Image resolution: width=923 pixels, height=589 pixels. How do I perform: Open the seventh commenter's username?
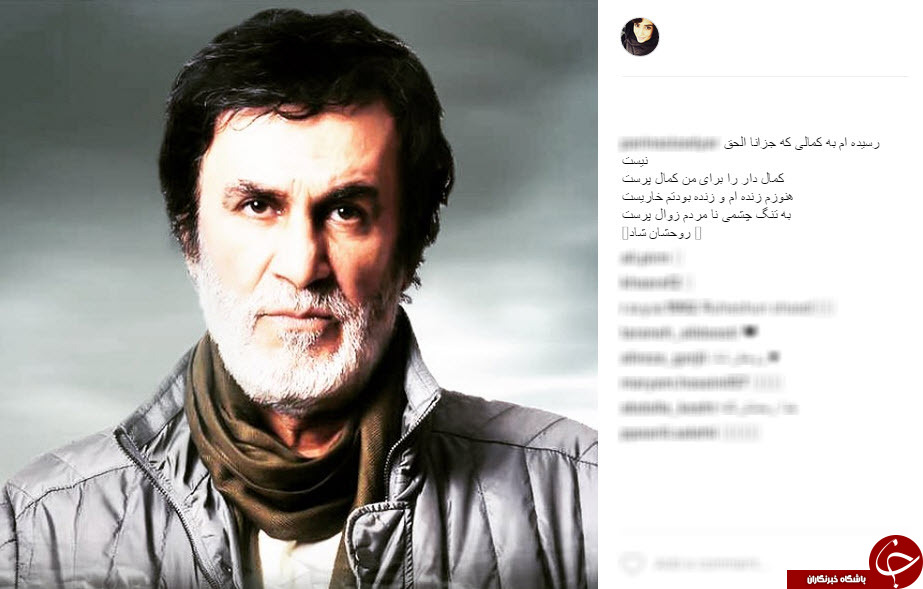668,407
